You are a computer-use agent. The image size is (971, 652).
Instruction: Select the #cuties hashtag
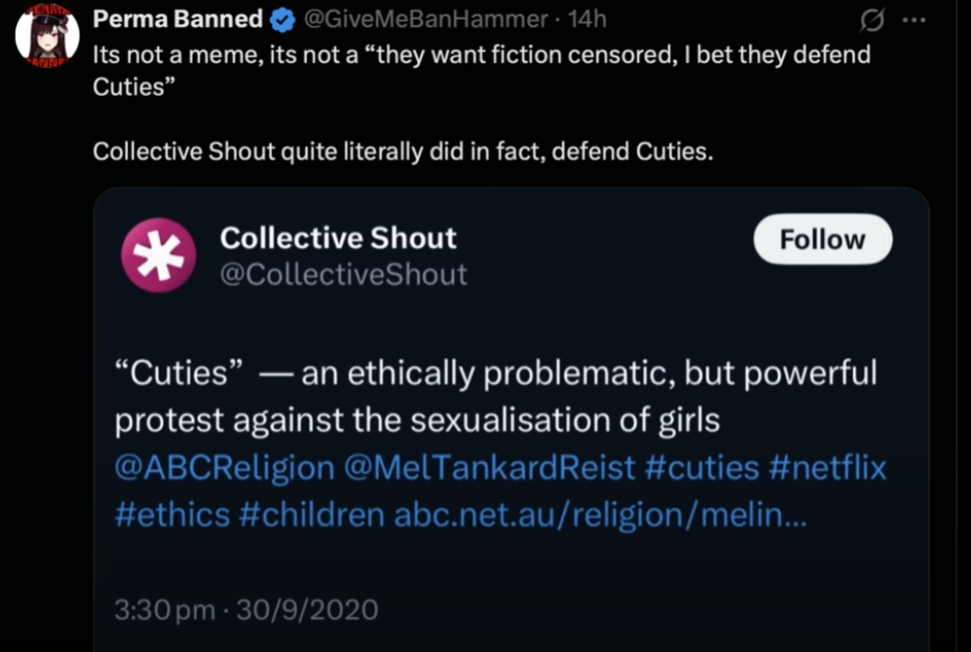[x=702, y=467]
